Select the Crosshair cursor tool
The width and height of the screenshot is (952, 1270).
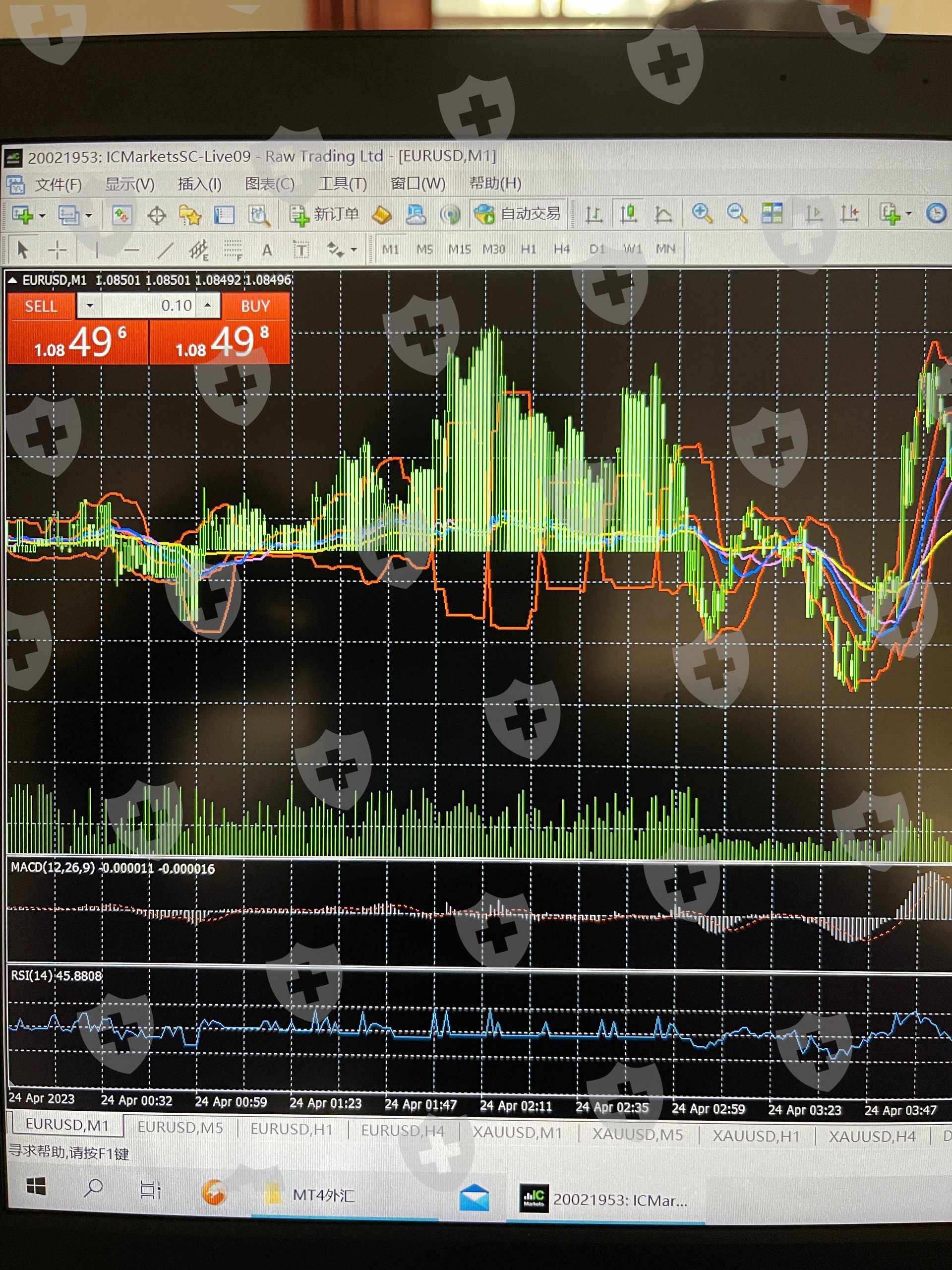tap(57, 250)
